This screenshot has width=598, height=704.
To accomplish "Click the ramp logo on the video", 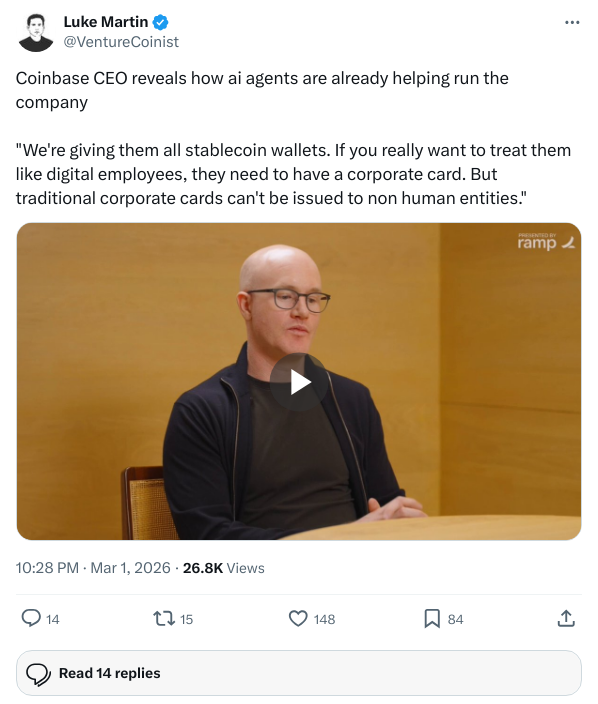I will point(545,242).
